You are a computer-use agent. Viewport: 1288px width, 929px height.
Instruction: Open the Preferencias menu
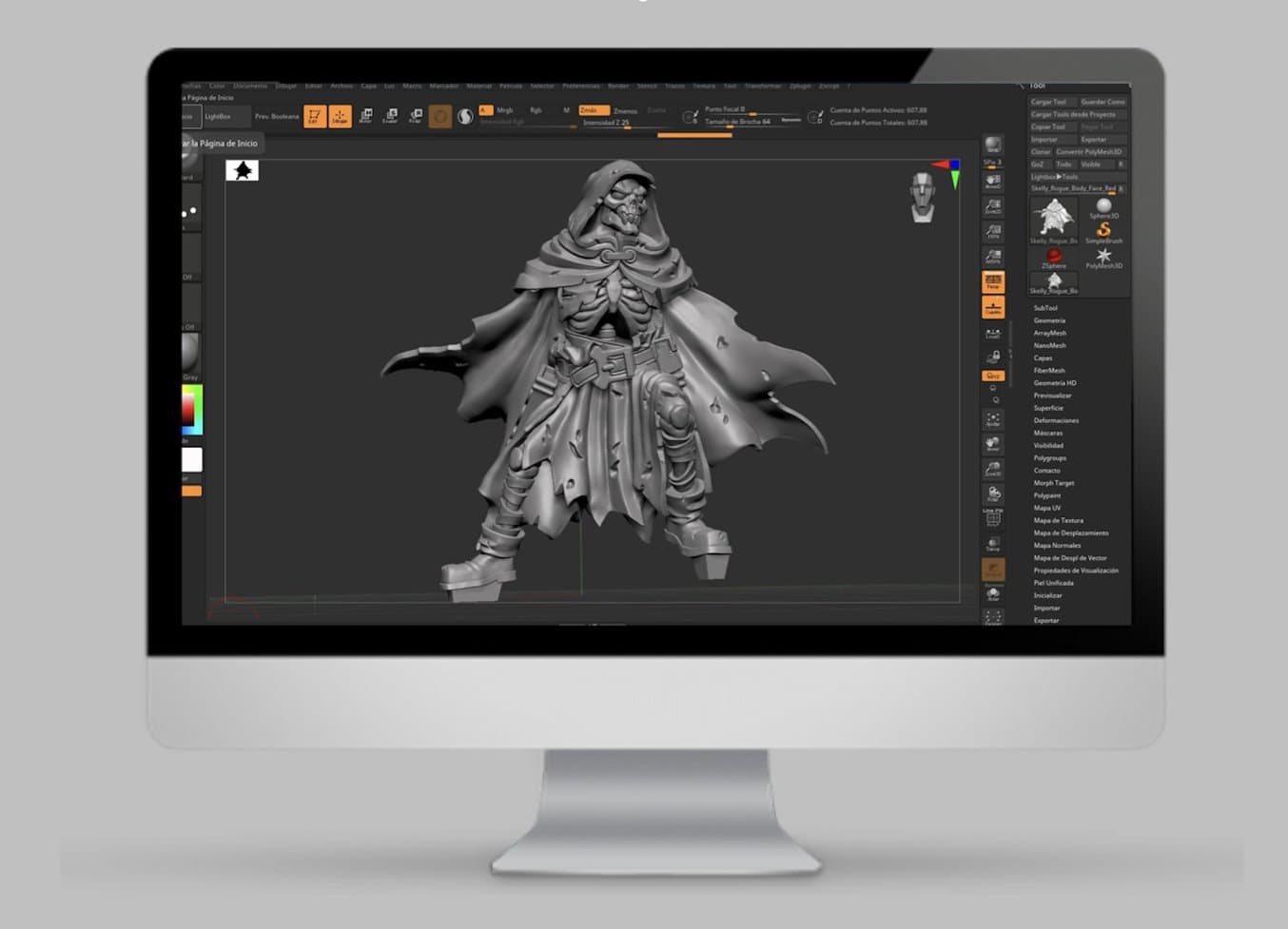pyautogui.click(x=580, y=86)
